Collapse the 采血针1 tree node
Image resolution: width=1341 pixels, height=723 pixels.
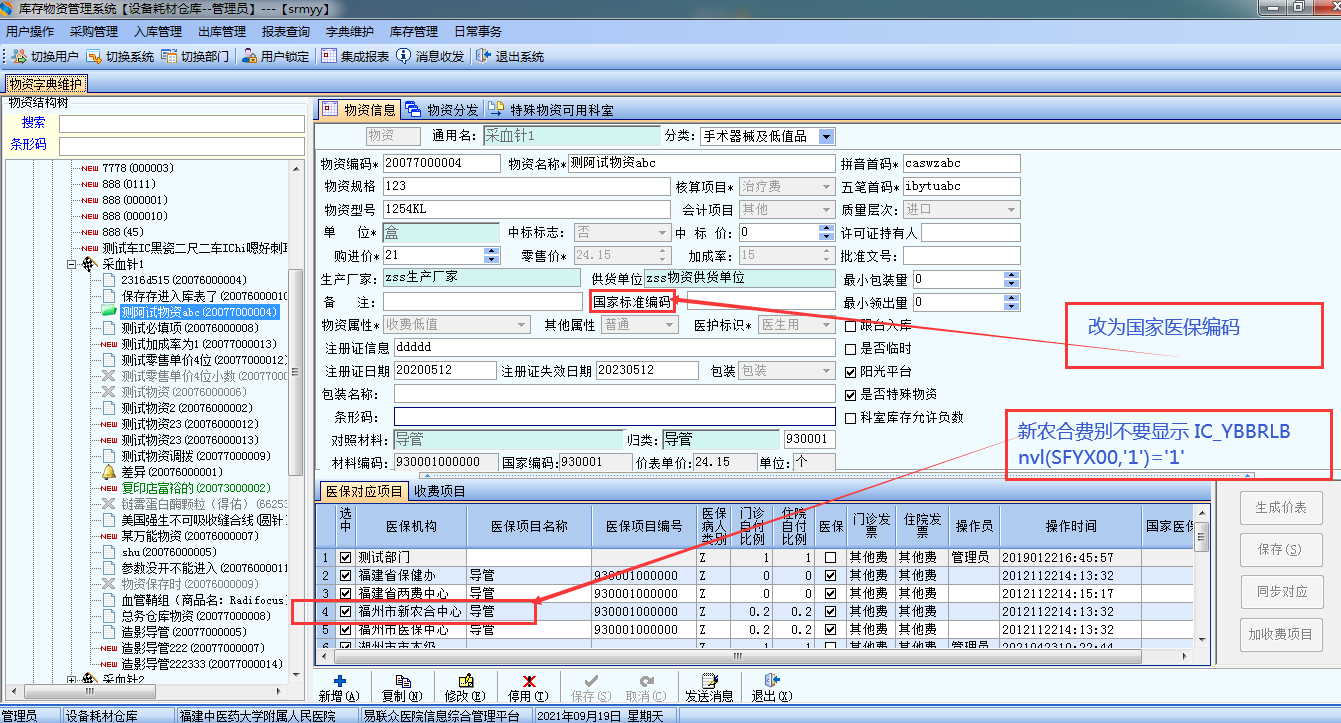tap(72, 265)
